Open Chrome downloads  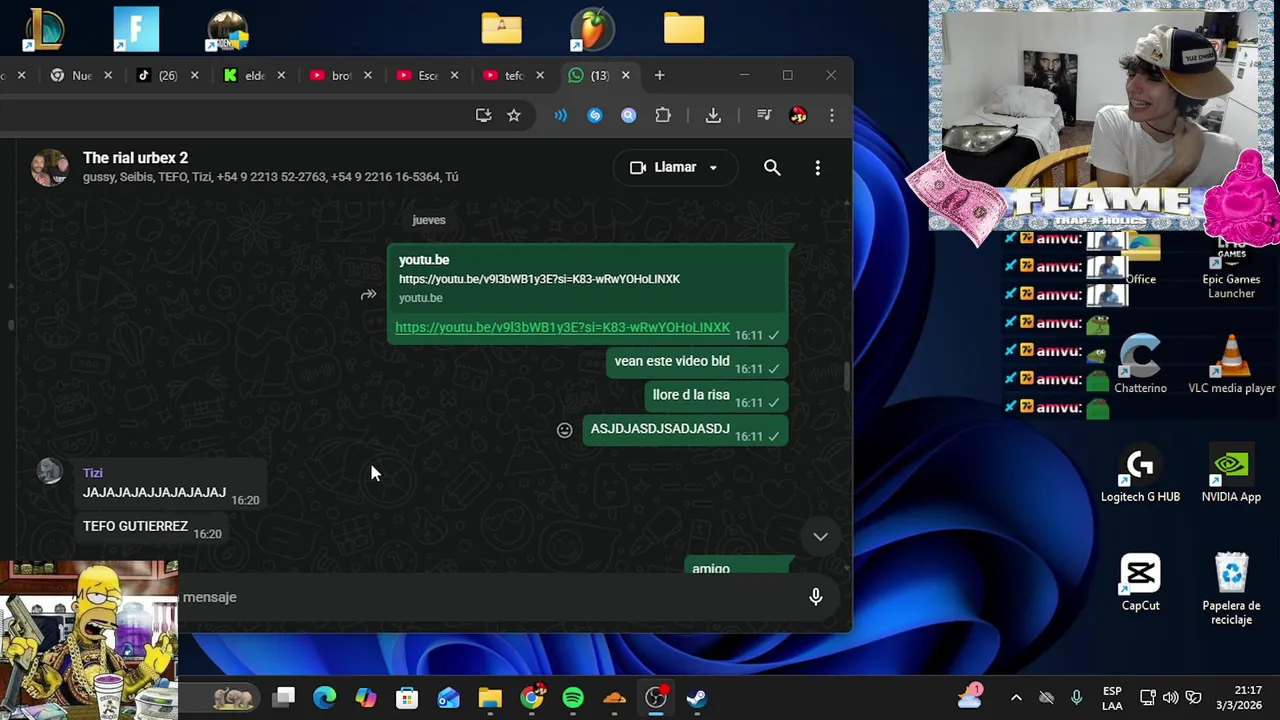713,116
